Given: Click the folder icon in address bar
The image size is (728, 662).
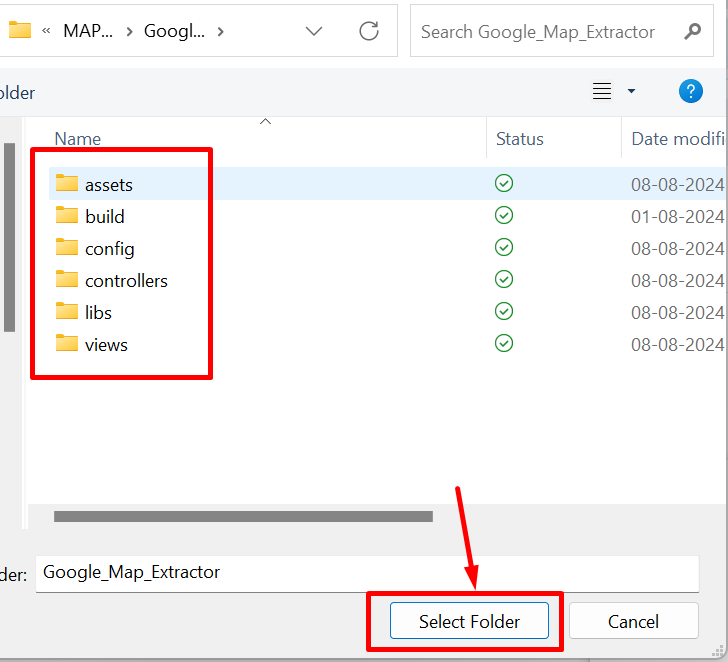Looking at the screenshot, I should (x=20, y=30).
